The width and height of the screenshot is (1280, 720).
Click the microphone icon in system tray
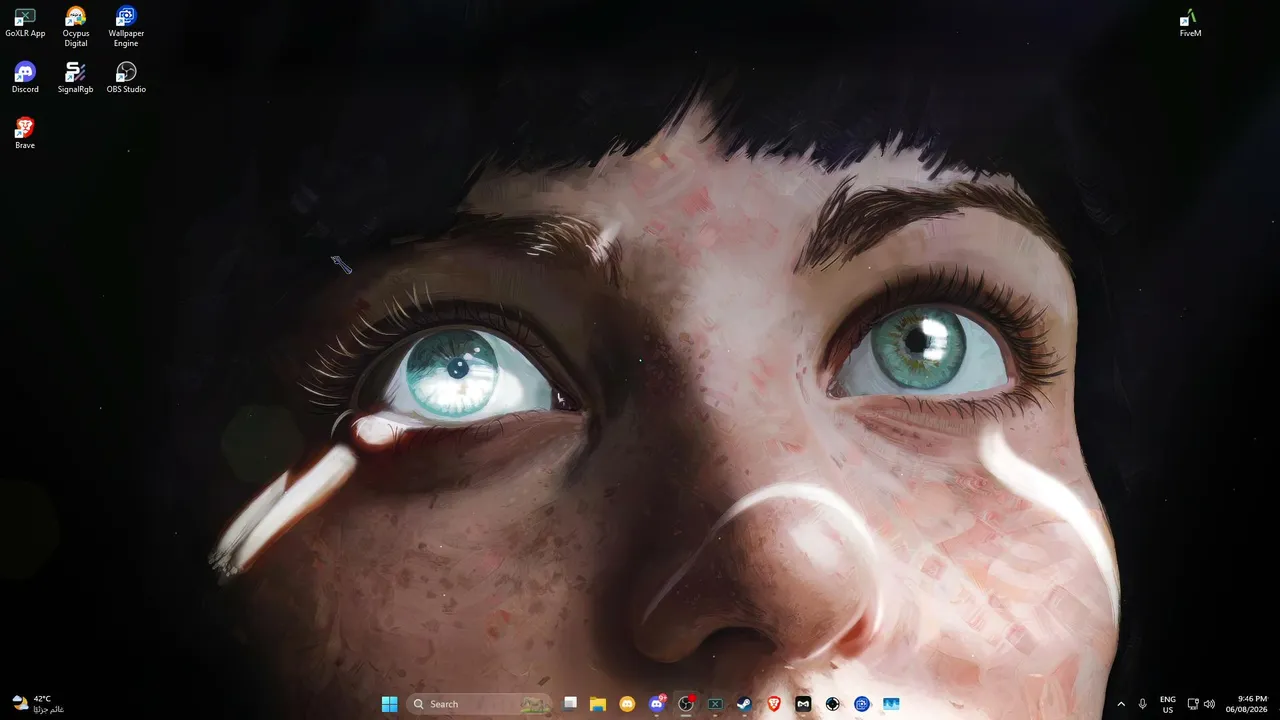click(1143, 704)
